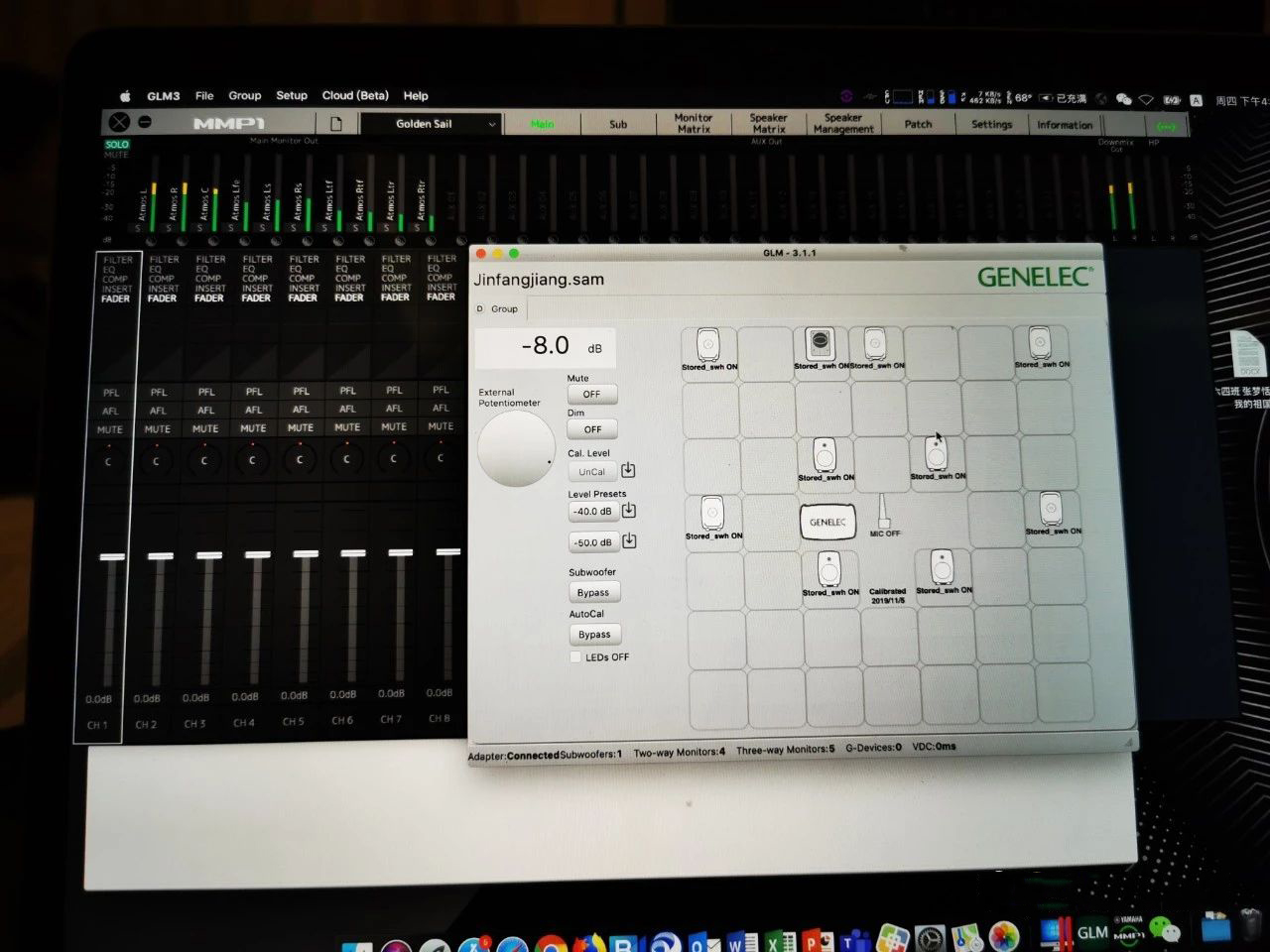Open the Setup menu

[x=292, y=96]
